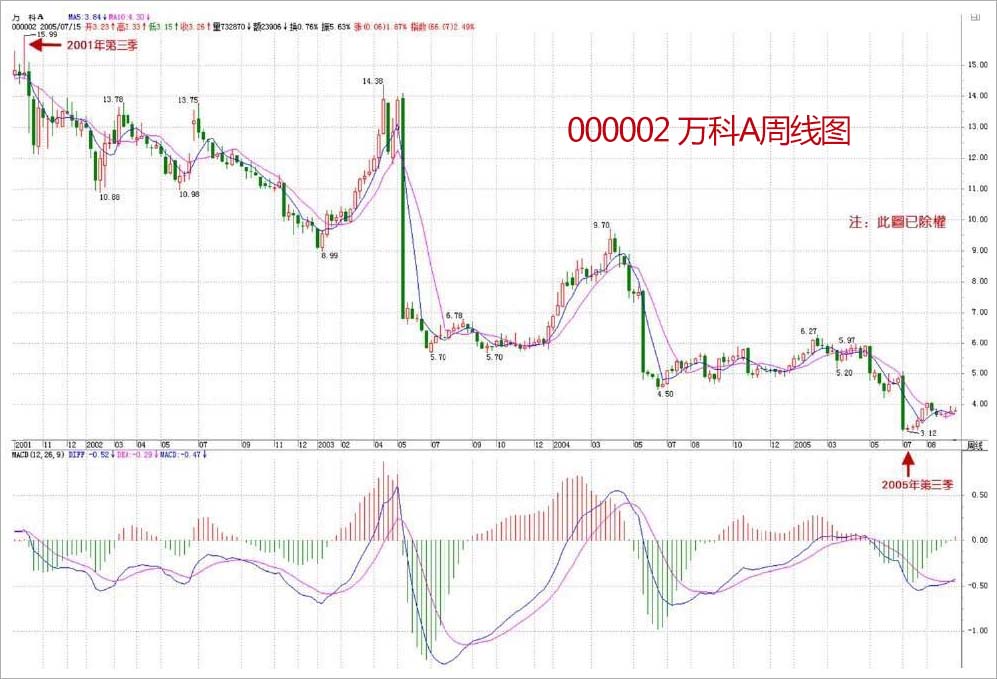
Task: Click the 4.50 low price label
Action: [x=665, y=394]
